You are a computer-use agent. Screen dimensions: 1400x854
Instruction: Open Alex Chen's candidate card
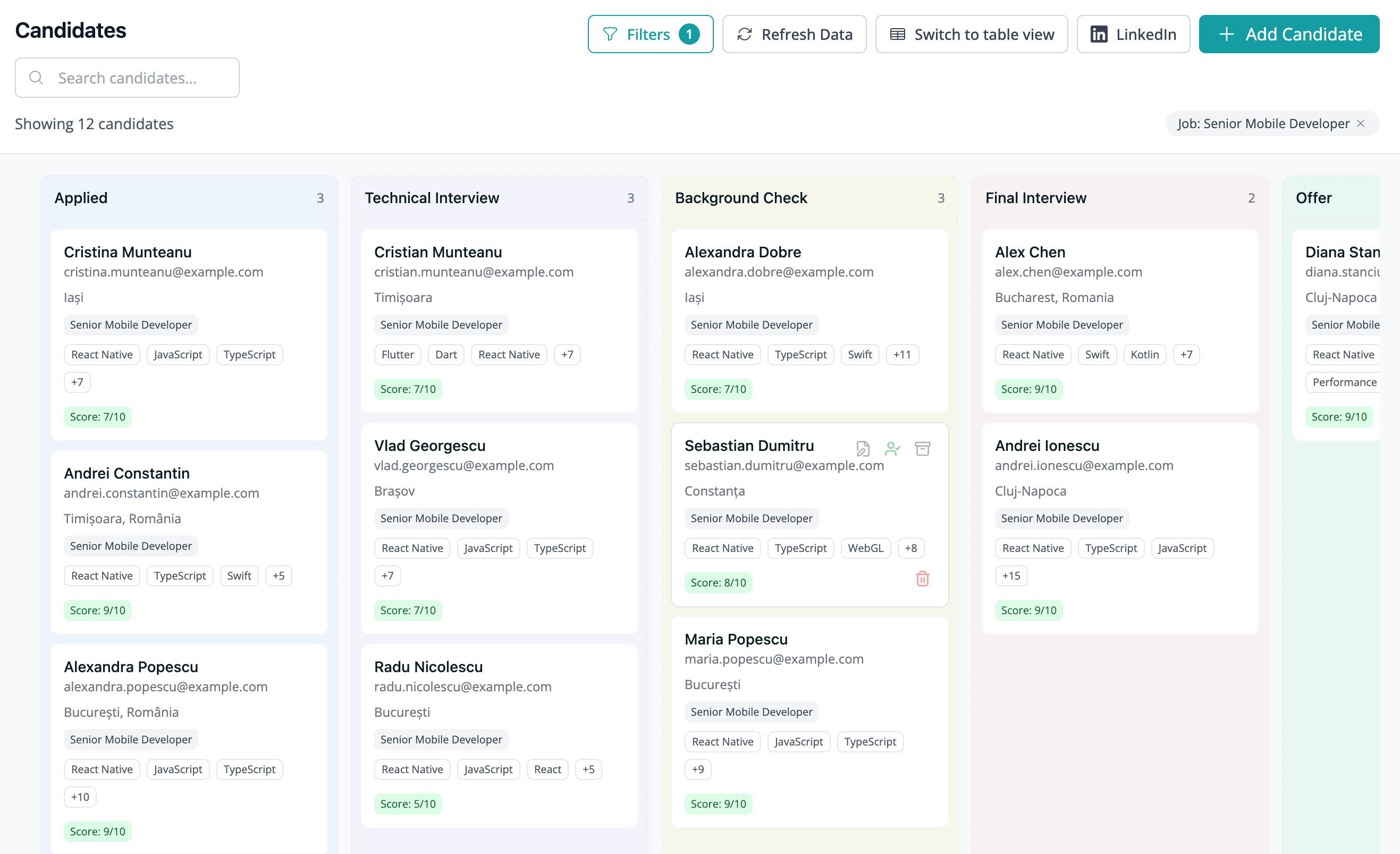1120,321
